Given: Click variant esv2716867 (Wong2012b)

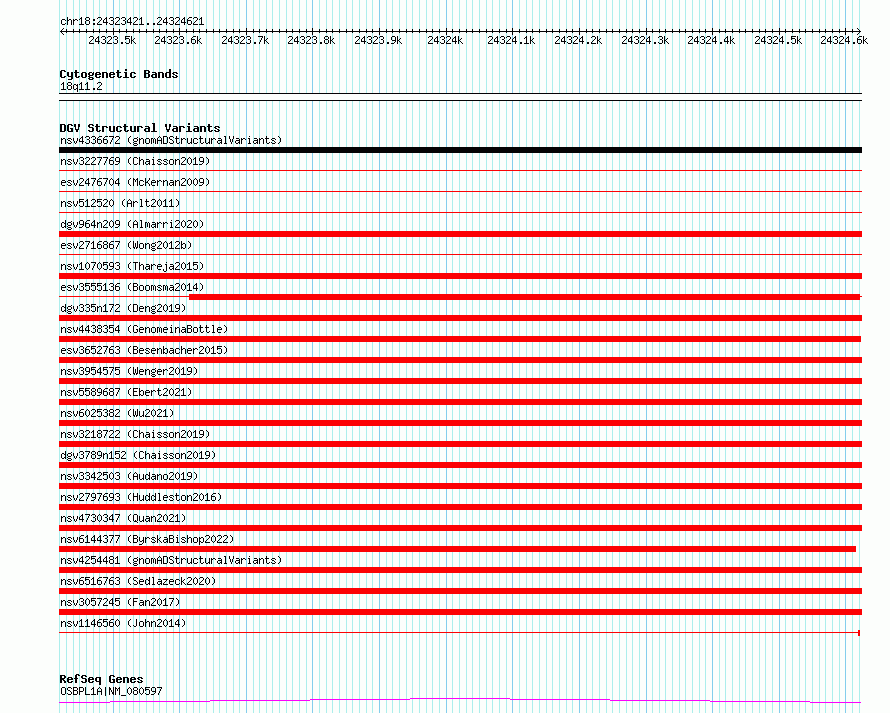Looking at the screenshot, I should [126, 245].
